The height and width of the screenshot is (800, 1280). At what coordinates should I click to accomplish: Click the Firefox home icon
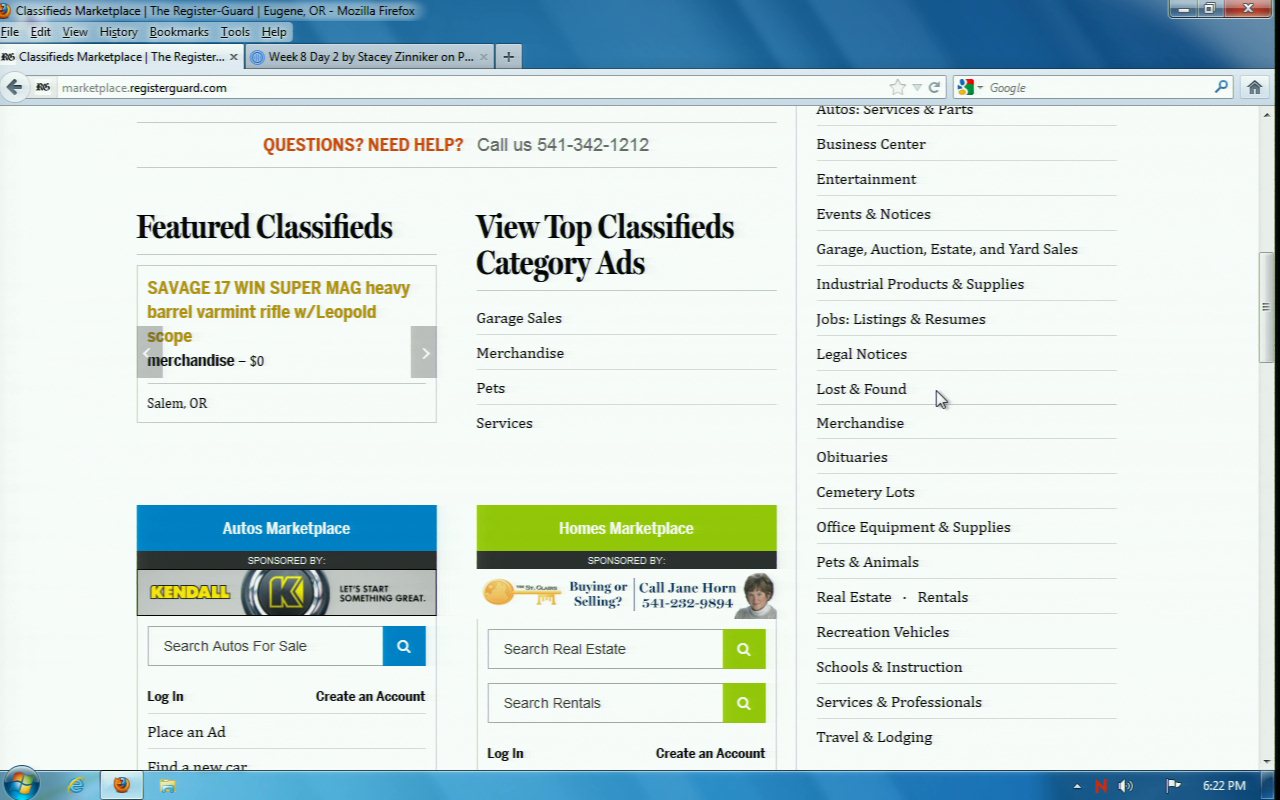click(1255, 87)
